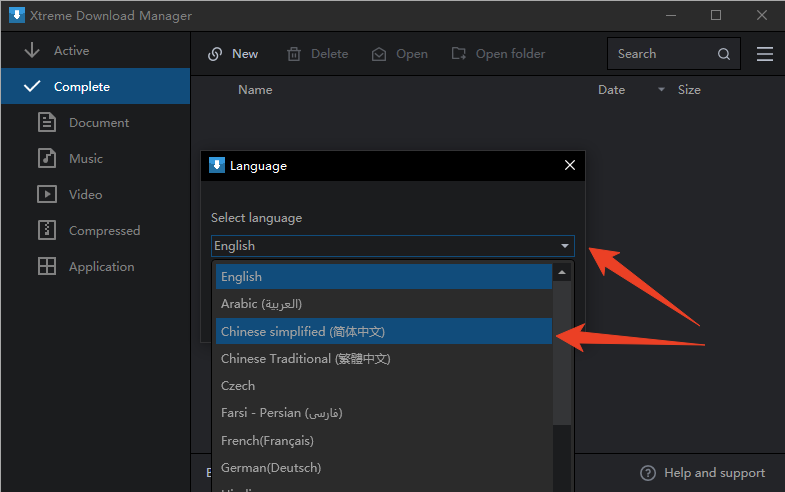Image resolution: width=785 pixels, height=492 pixels.
Task: Switch to the Active downloads tab
Action: 70,51
